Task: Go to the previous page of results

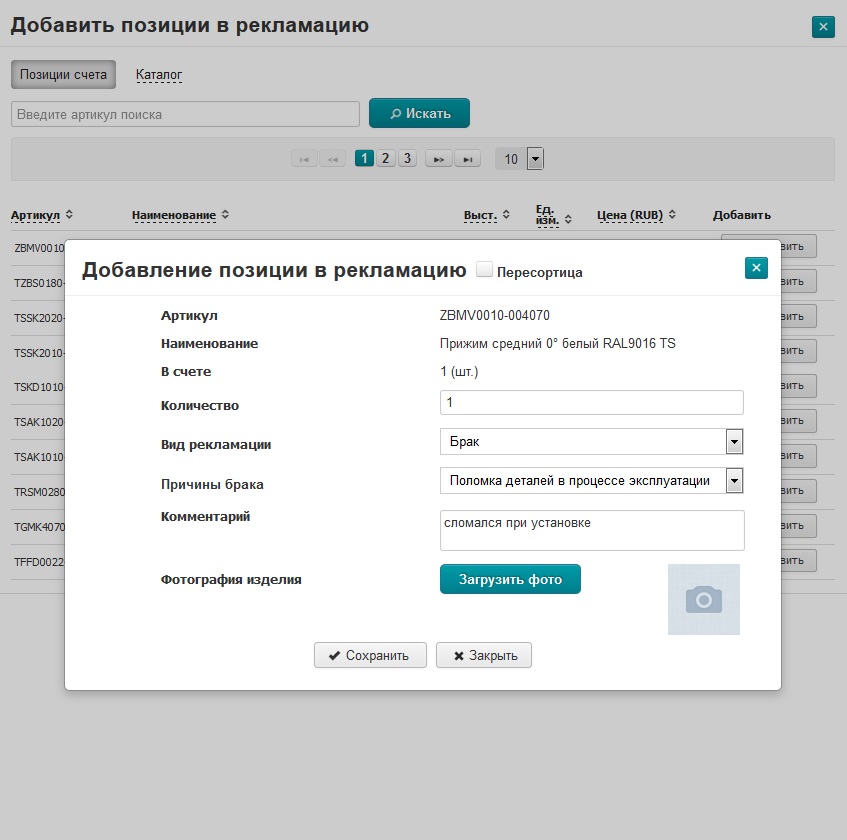Action: point(332,159)
